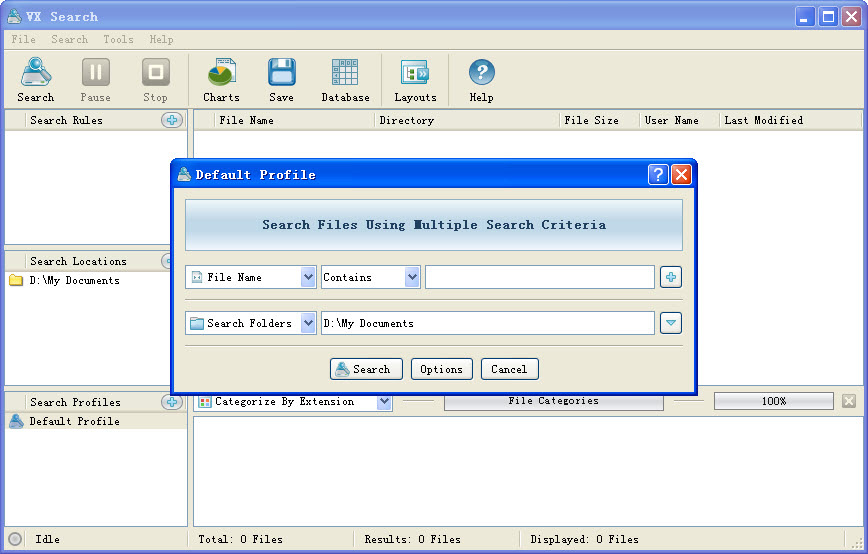Expand the Search Folders dropdown

click(x=308, y=323)
